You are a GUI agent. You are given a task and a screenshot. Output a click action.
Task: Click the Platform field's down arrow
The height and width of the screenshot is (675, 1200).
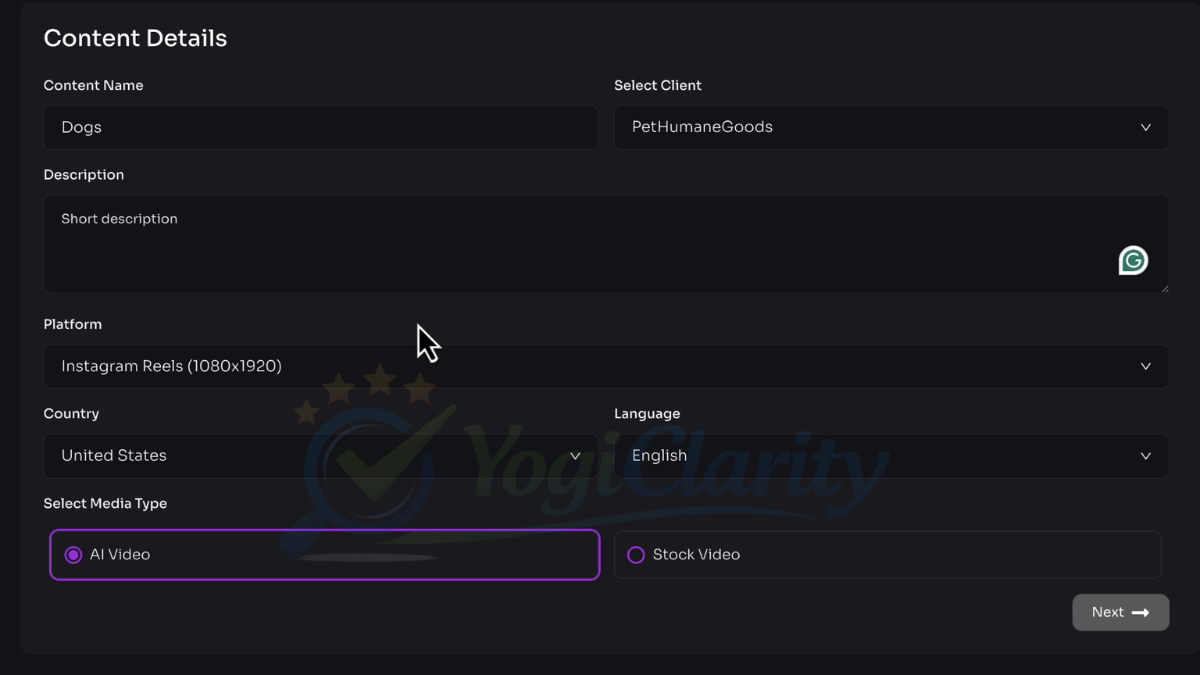tap(1146, 367)
